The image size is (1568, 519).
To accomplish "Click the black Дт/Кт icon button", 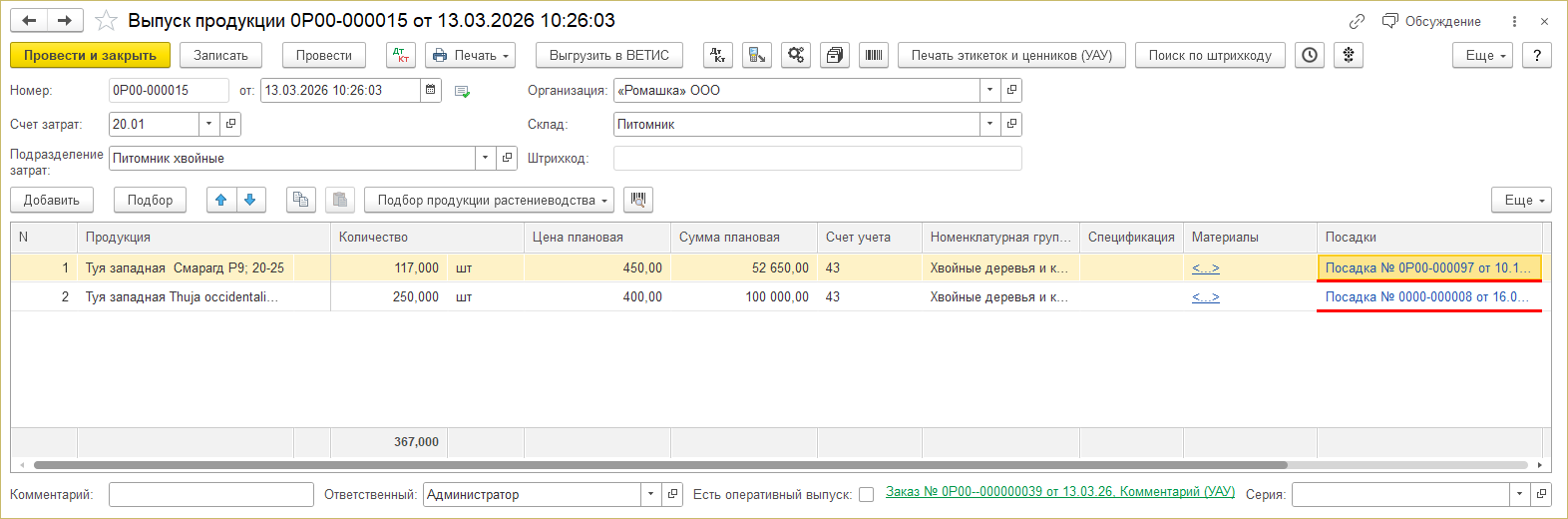I will pyautogui.click(x=718, y=55).
